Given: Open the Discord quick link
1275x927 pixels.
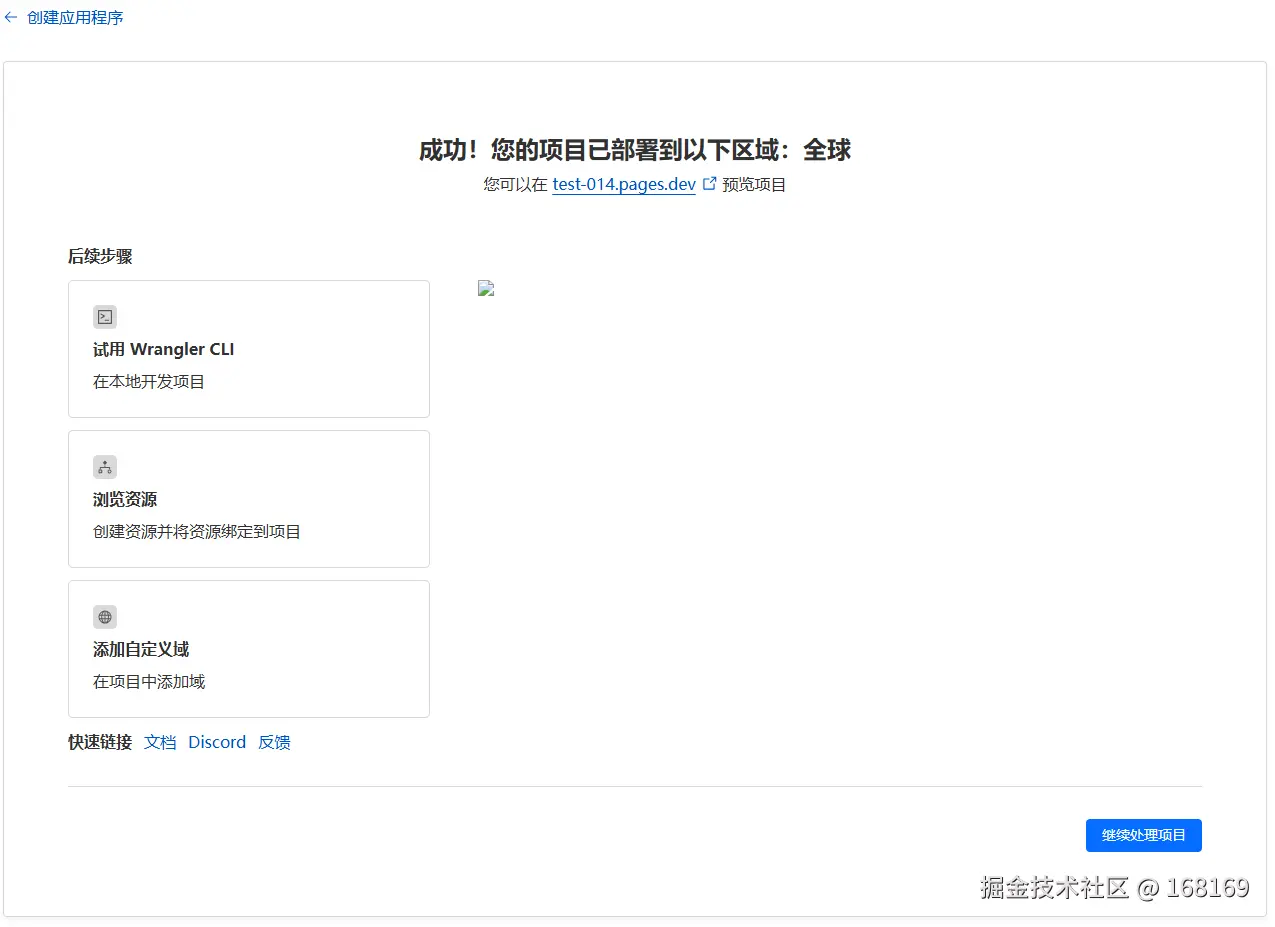Looking at the screenshot, I should pyautogui.click(x=217, y=742).
